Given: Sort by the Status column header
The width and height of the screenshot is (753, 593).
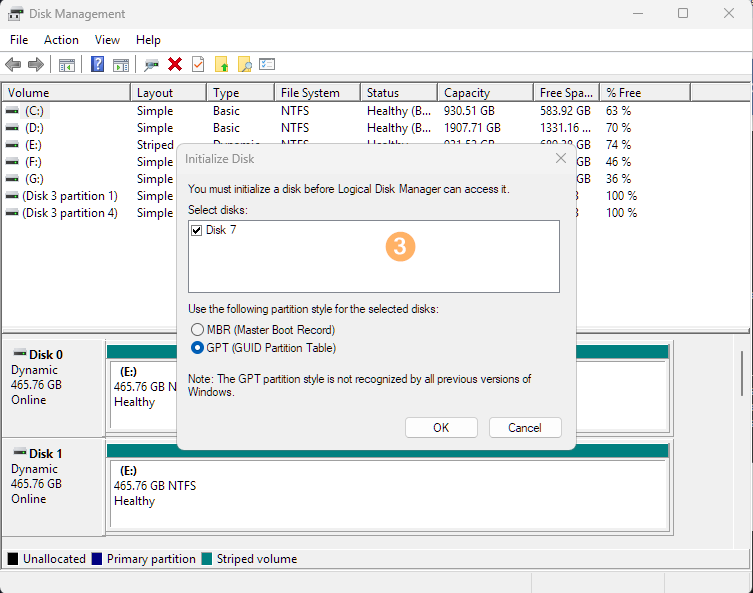Looking at the screenshot, I should point(399,93).
